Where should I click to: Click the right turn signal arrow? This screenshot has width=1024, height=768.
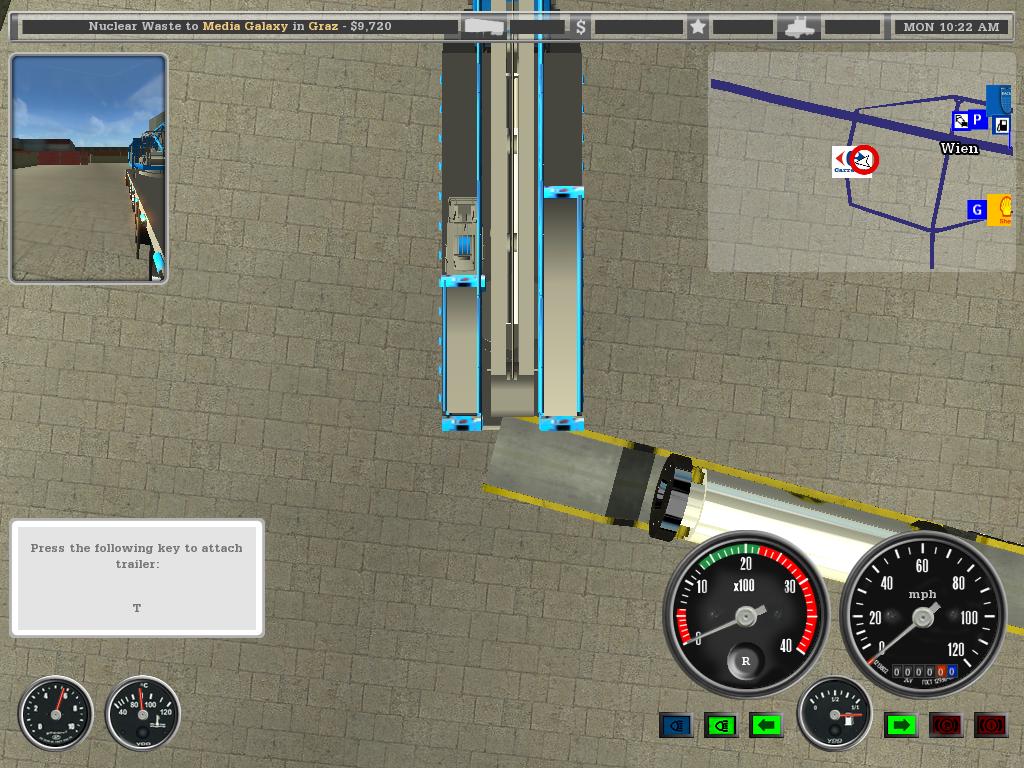(x=901, y=725)
